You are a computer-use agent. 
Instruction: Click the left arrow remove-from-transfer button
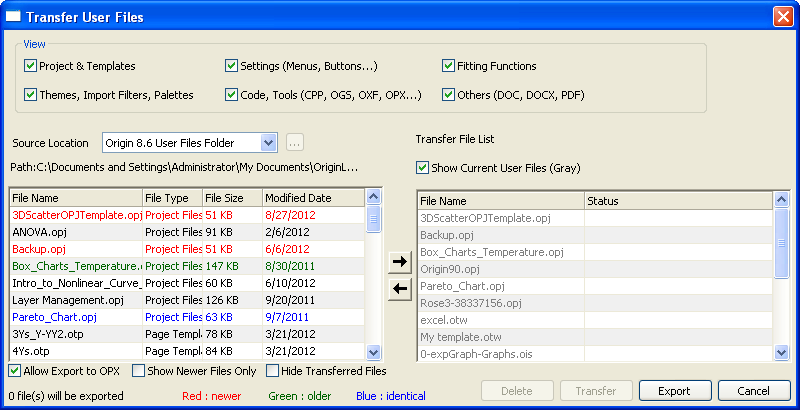(400, 289)
